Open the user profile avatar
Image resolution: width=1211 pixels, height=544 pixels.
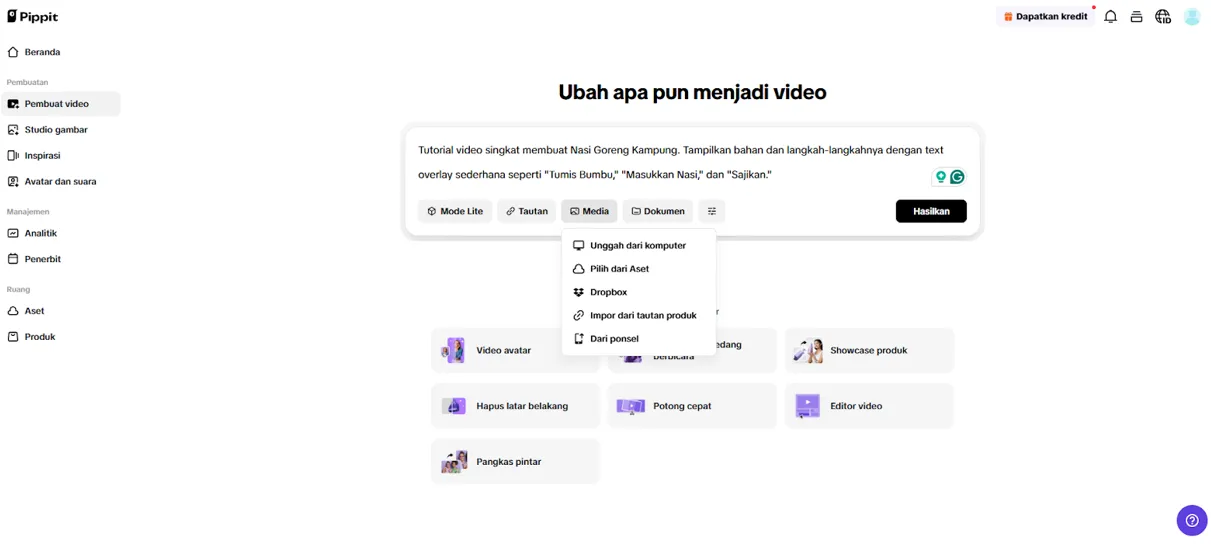click(1191, 17)
